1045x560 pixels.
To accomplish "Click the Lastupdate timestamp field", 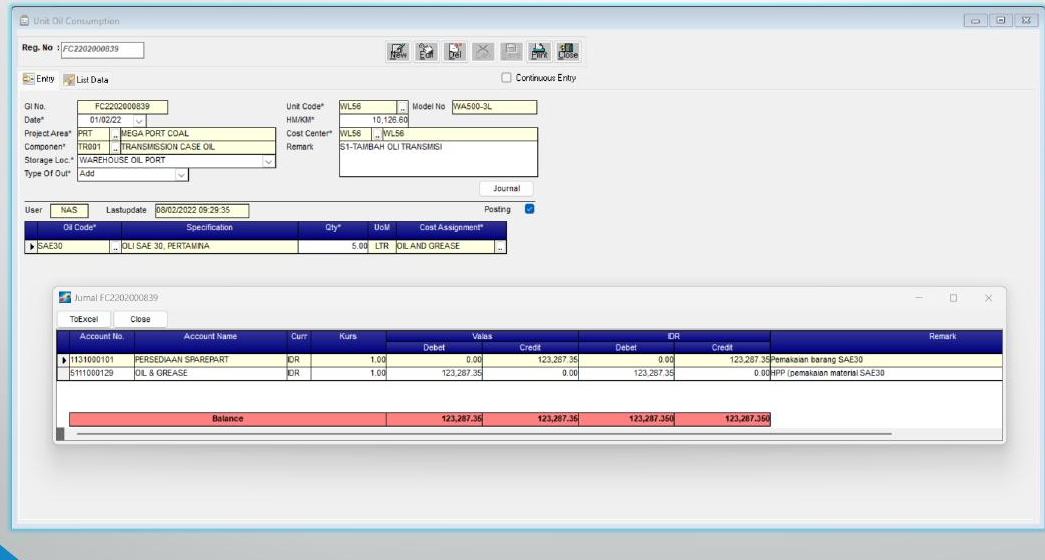I will point(202,211).
